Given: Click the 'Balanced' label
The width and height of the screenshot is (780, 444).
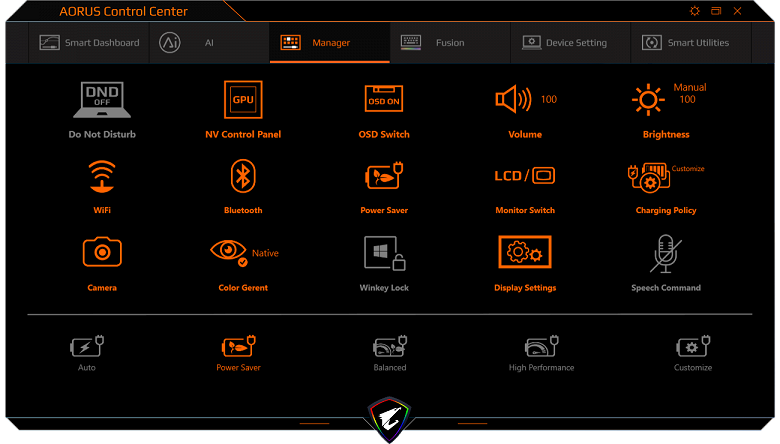Looking at the screenshot, I should coord(390,367).
